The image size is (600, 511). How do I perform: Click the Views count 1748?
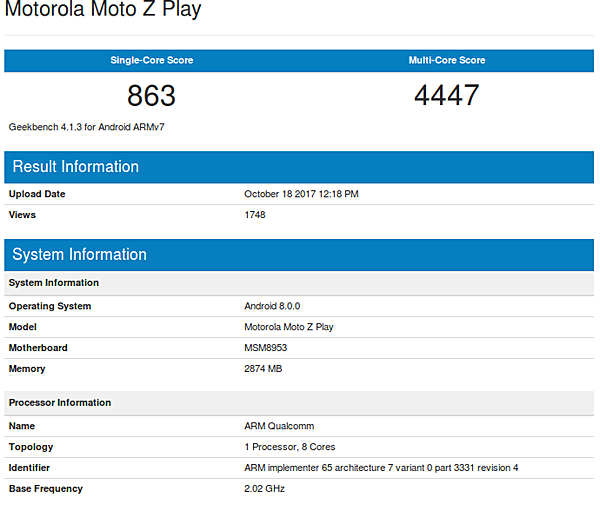click(255, 214)
